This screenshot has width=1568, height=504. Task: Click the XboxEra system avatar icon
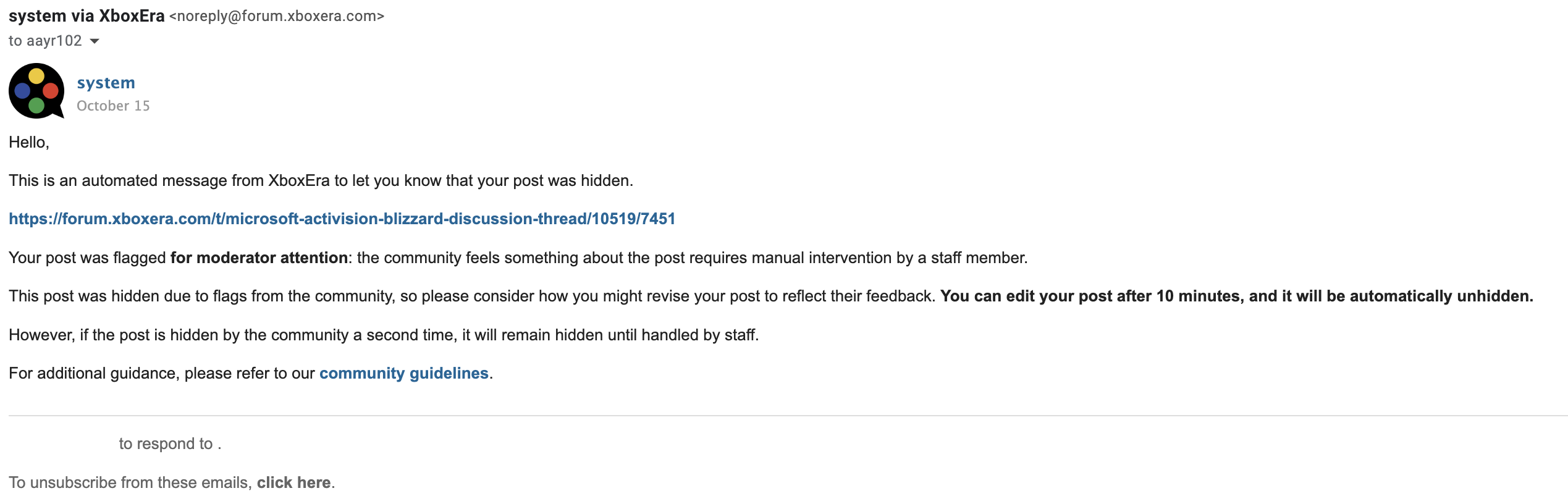click(36, 91)
